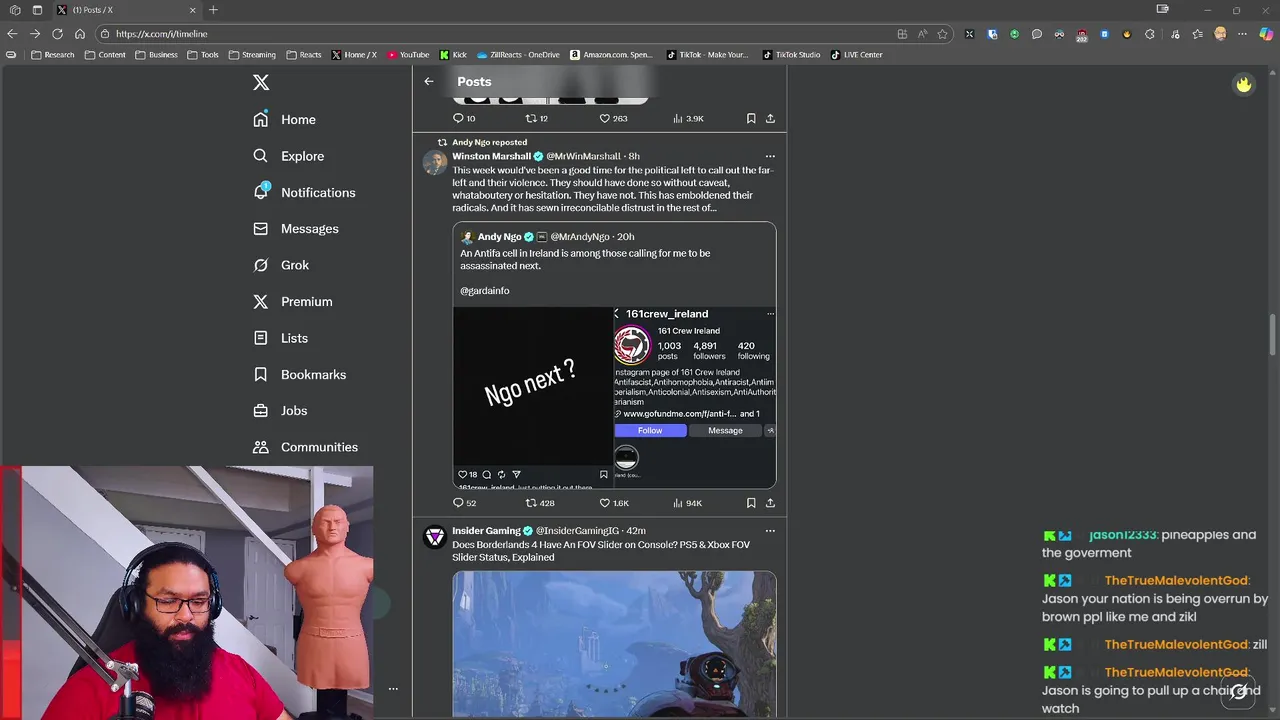The width and height of the screenshot is (1280, 720).
Task: Open Bookmarks in the X sidebar
Action: pyautogui.click(x=300, y=374)
